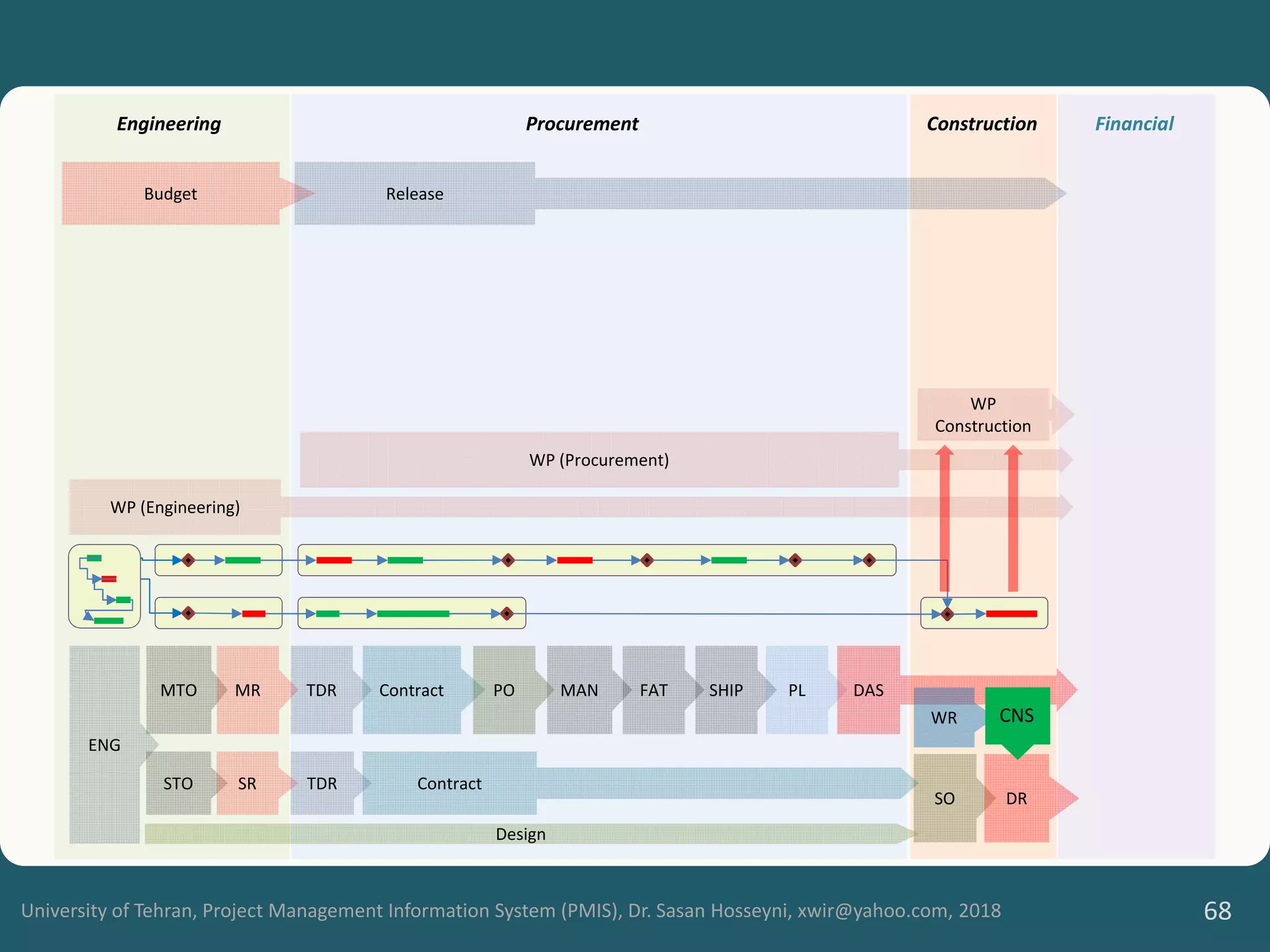Click the WP (Engineering) bar

pyautogui.click(x=175, y=507)
